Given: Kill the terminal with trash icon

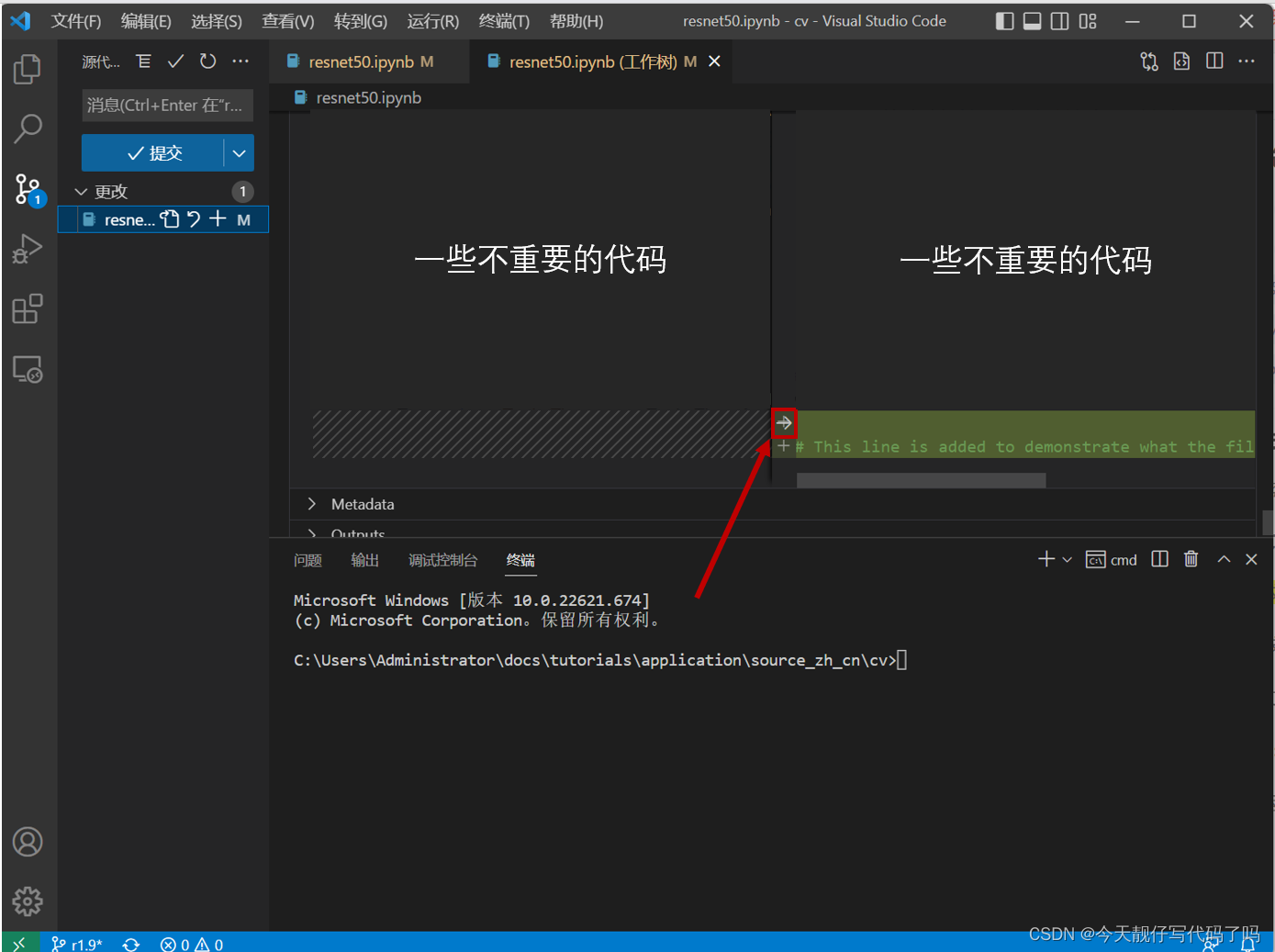Looking at the screenshot, I should 1191,559.
